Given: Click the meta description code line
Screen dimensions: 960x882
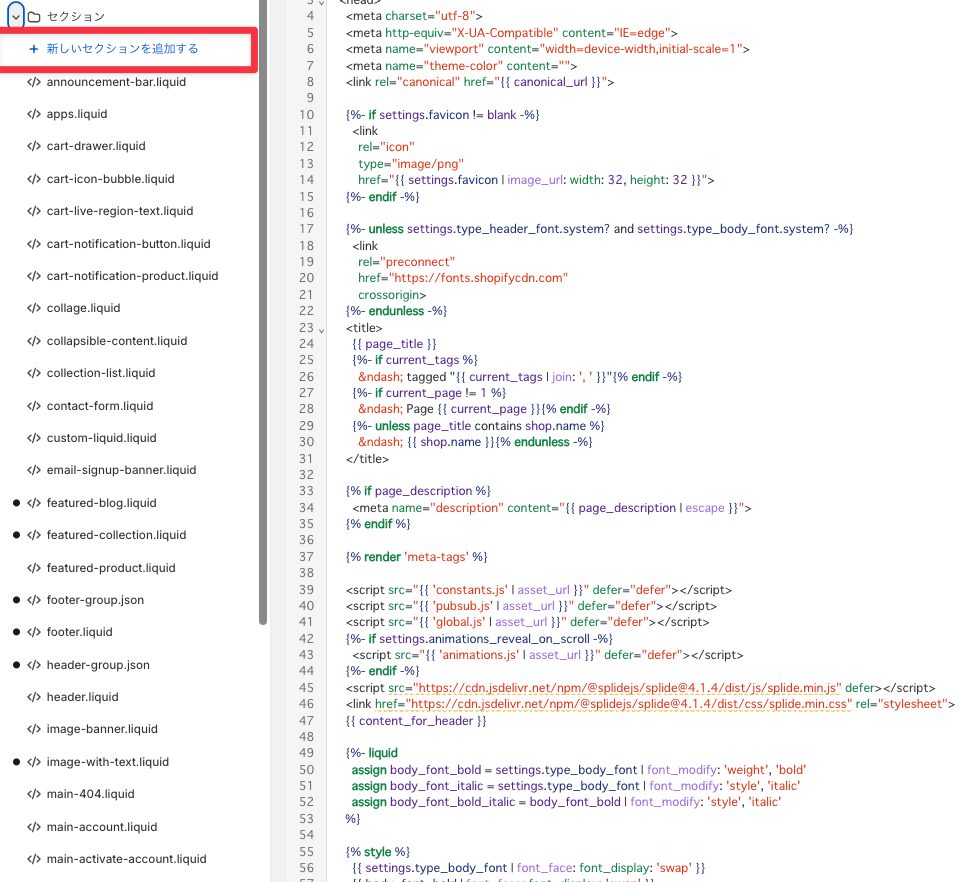Looking at the screenshot, I should pos(552,508).
